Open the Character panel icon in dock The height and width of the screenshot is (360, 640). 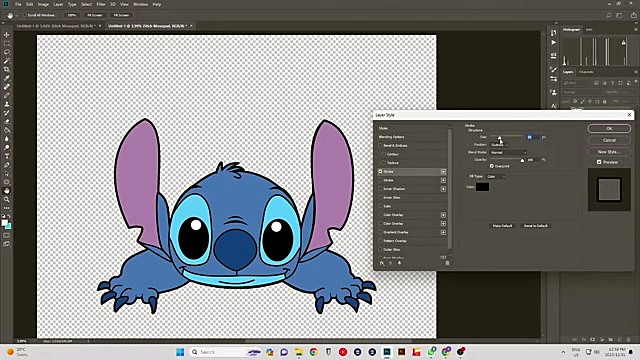click(x=553, y=106)
